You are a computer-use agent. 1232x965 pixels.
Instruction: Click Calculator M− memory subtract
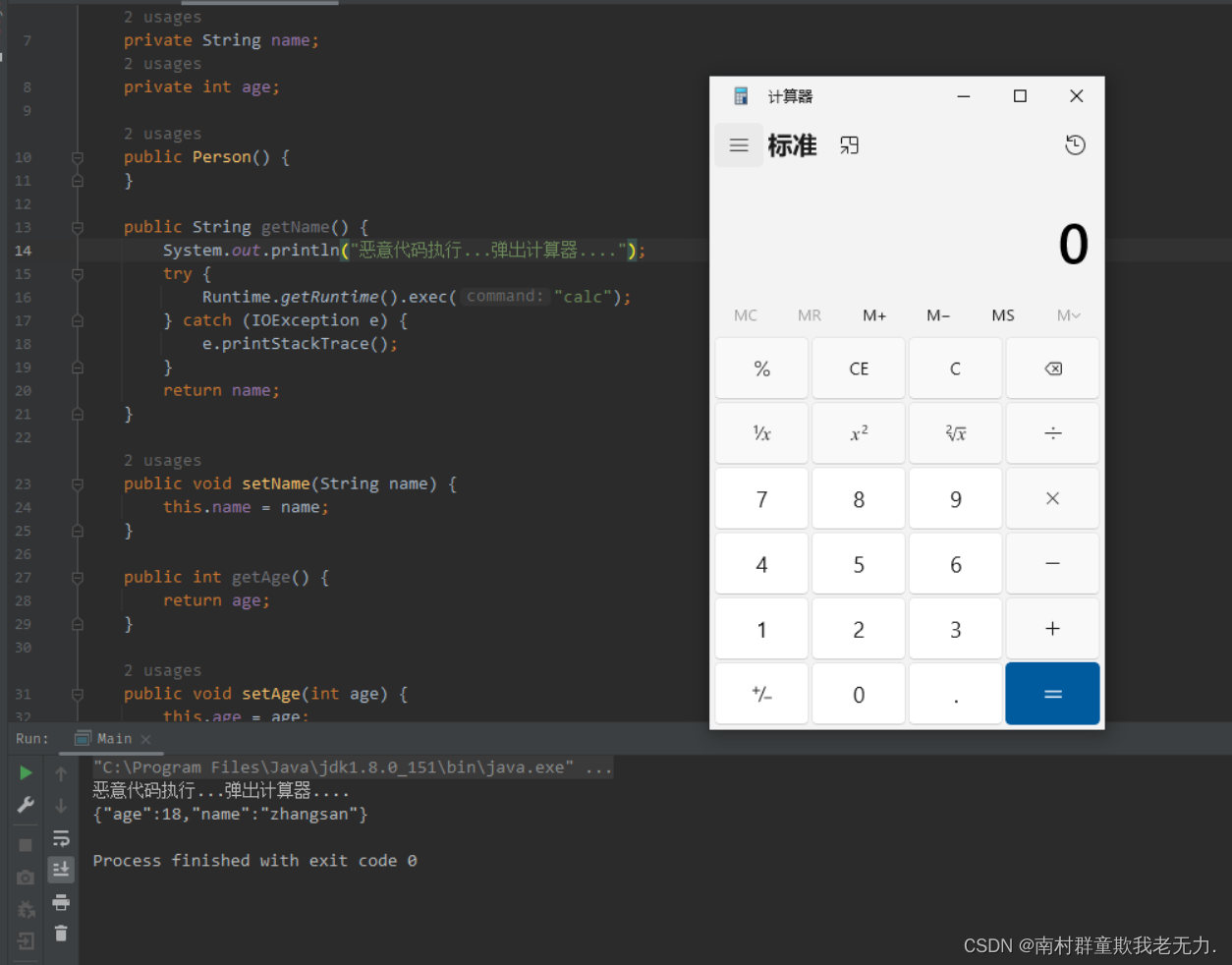tap(938, 315)
